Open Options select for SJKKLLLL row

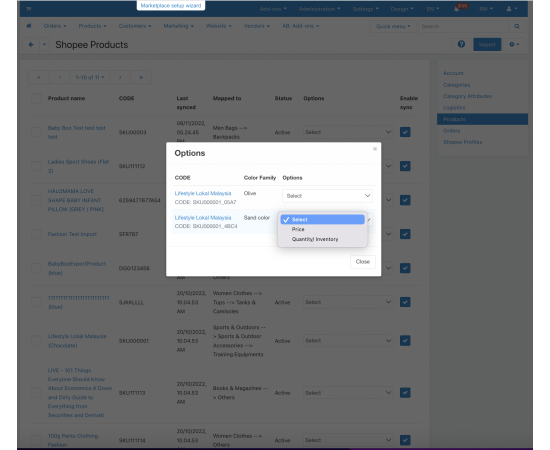coord(348,302)
